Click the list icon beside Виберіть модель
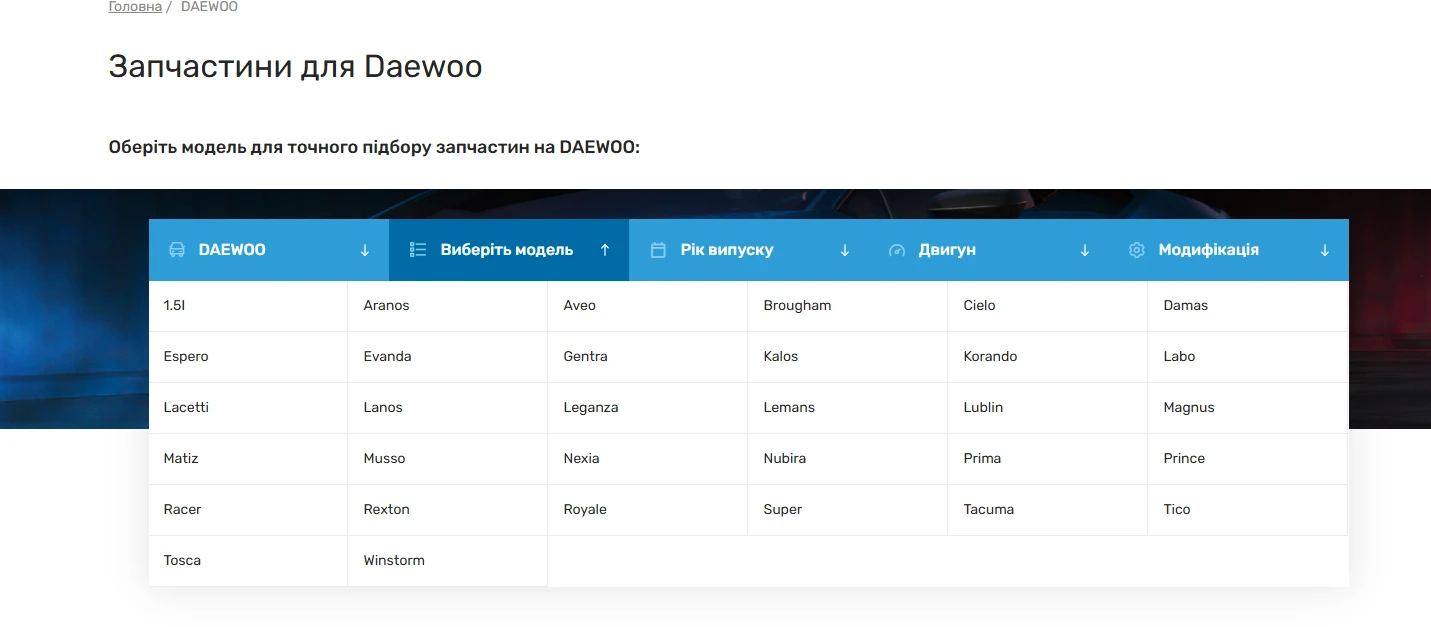Screen dimensions: 1431x627 [x=418, y=250]
